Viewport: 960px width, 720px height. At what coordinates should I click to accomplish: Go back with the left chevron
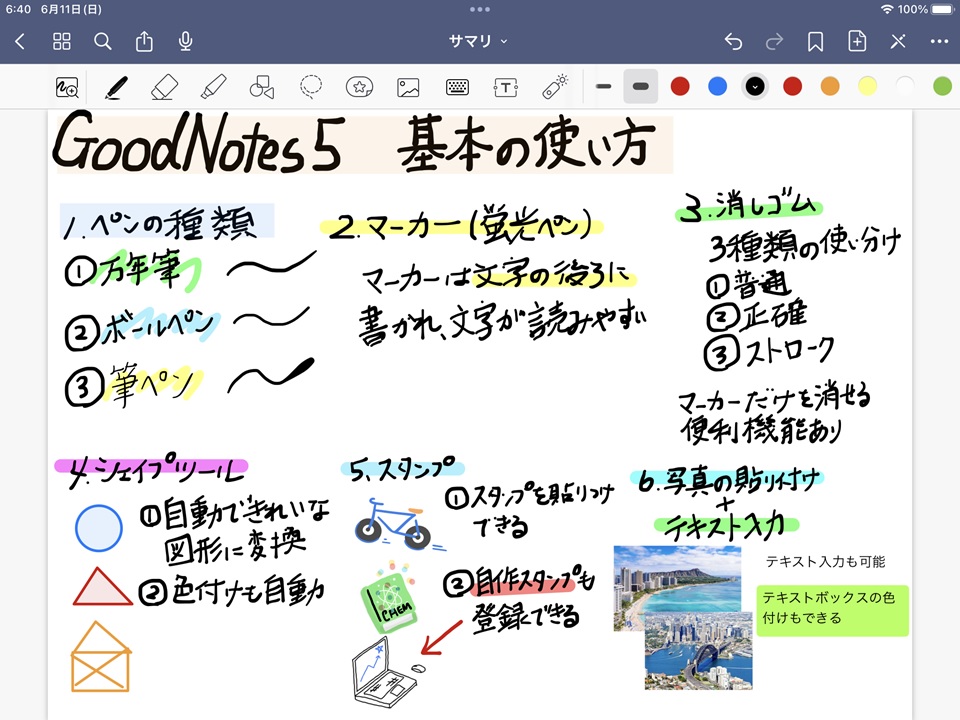tap(20, 41)
